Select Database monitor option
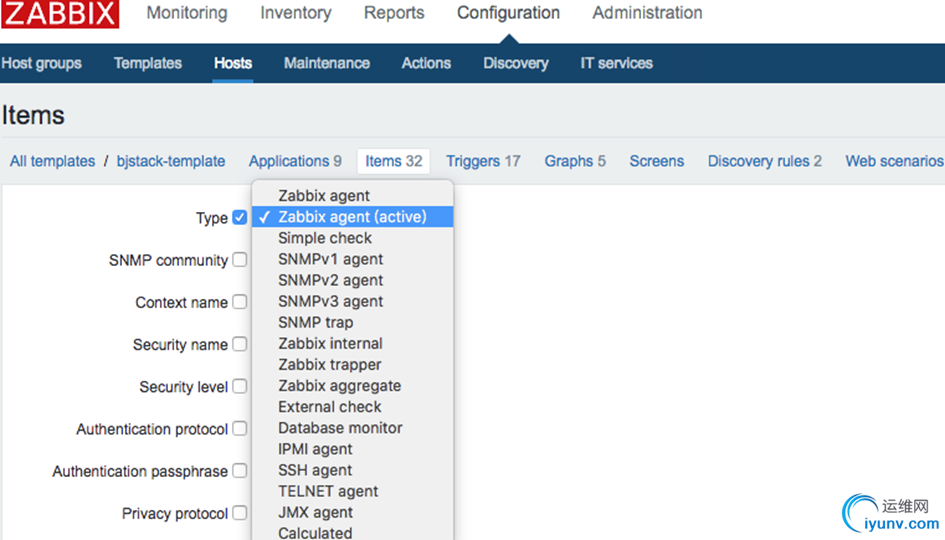Viewport: 945px width, 540px height. [x=340, y=428]
